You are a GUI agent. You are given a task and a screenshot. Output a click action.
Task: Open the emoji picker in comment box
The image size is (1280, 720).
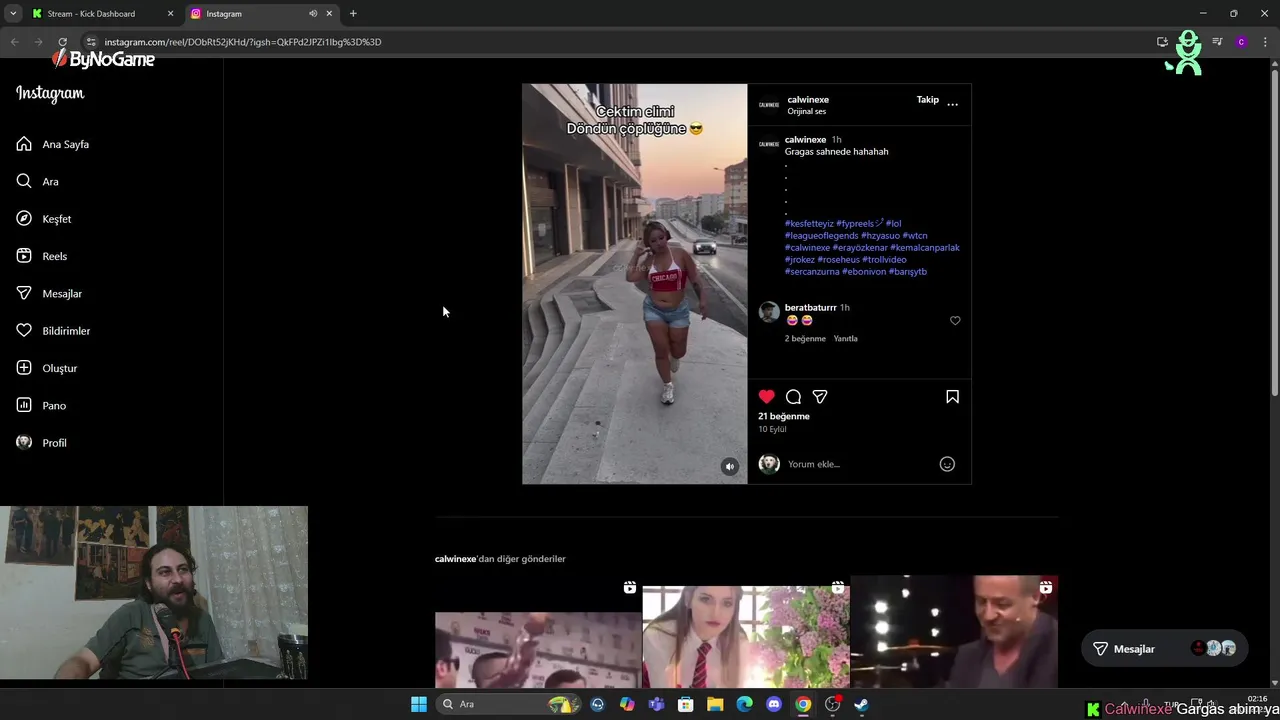click(x=947, y=464)
